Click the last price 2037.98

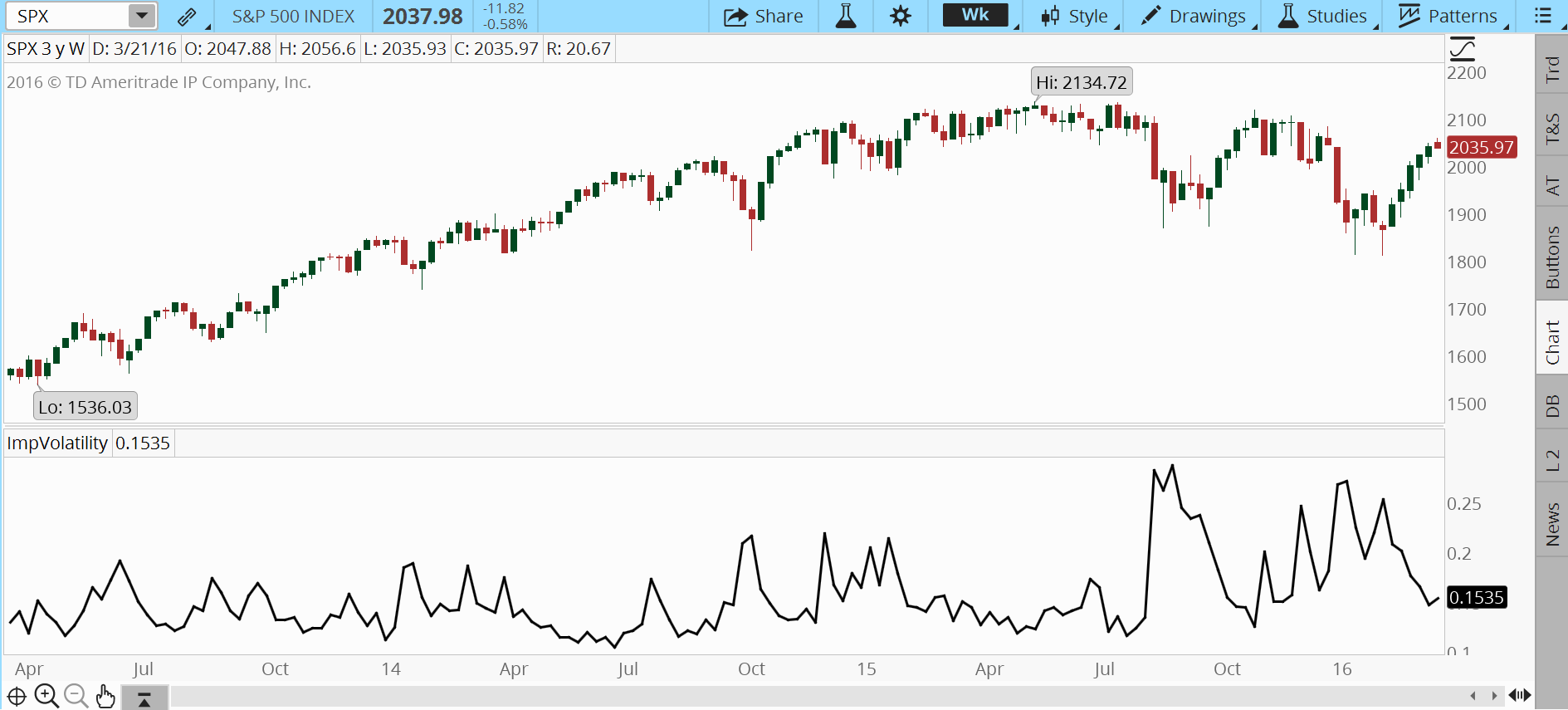tap(423, 16)
